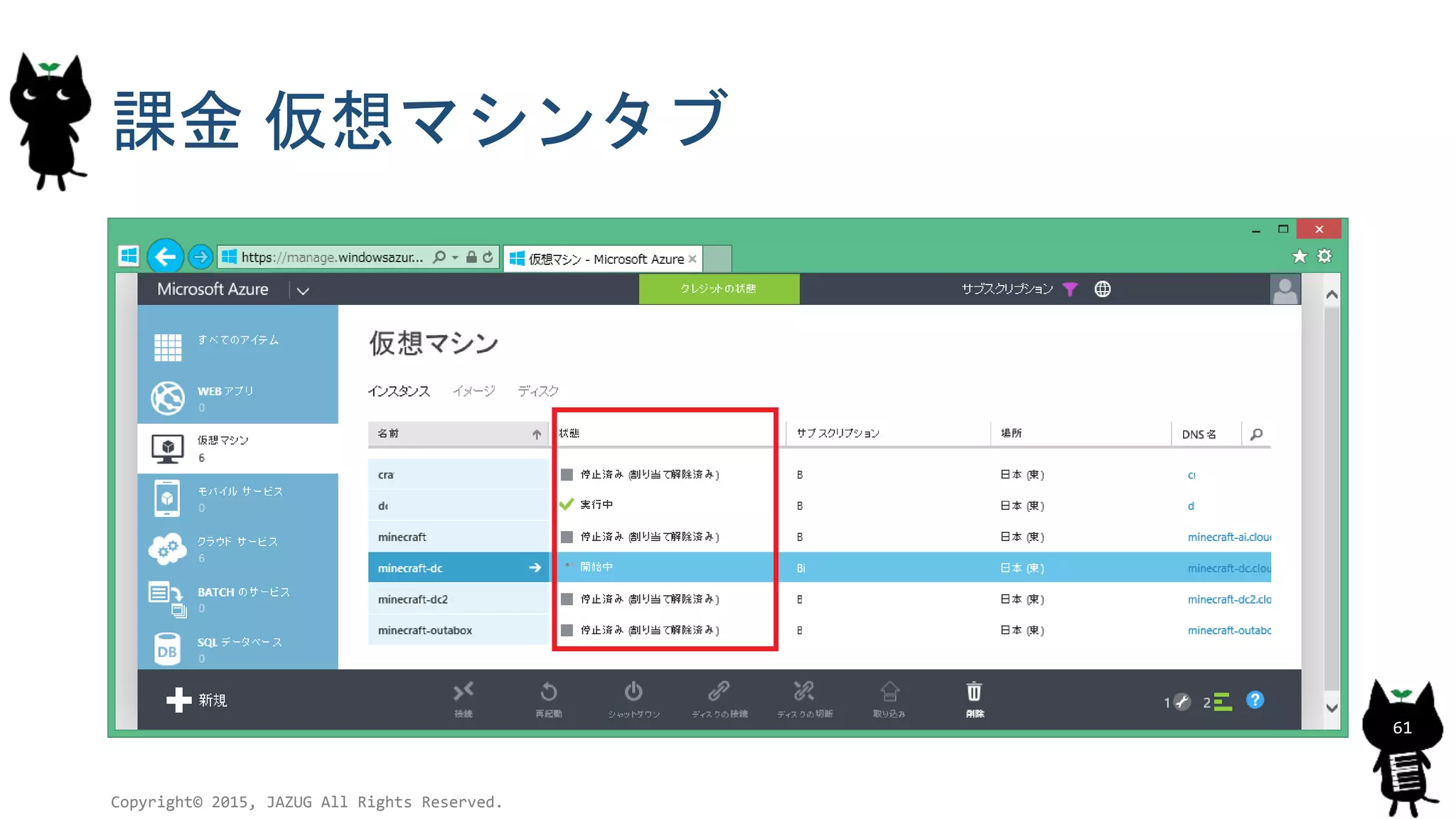
Task: Click the scrollbar down arrow
Action: [1332, 708]
